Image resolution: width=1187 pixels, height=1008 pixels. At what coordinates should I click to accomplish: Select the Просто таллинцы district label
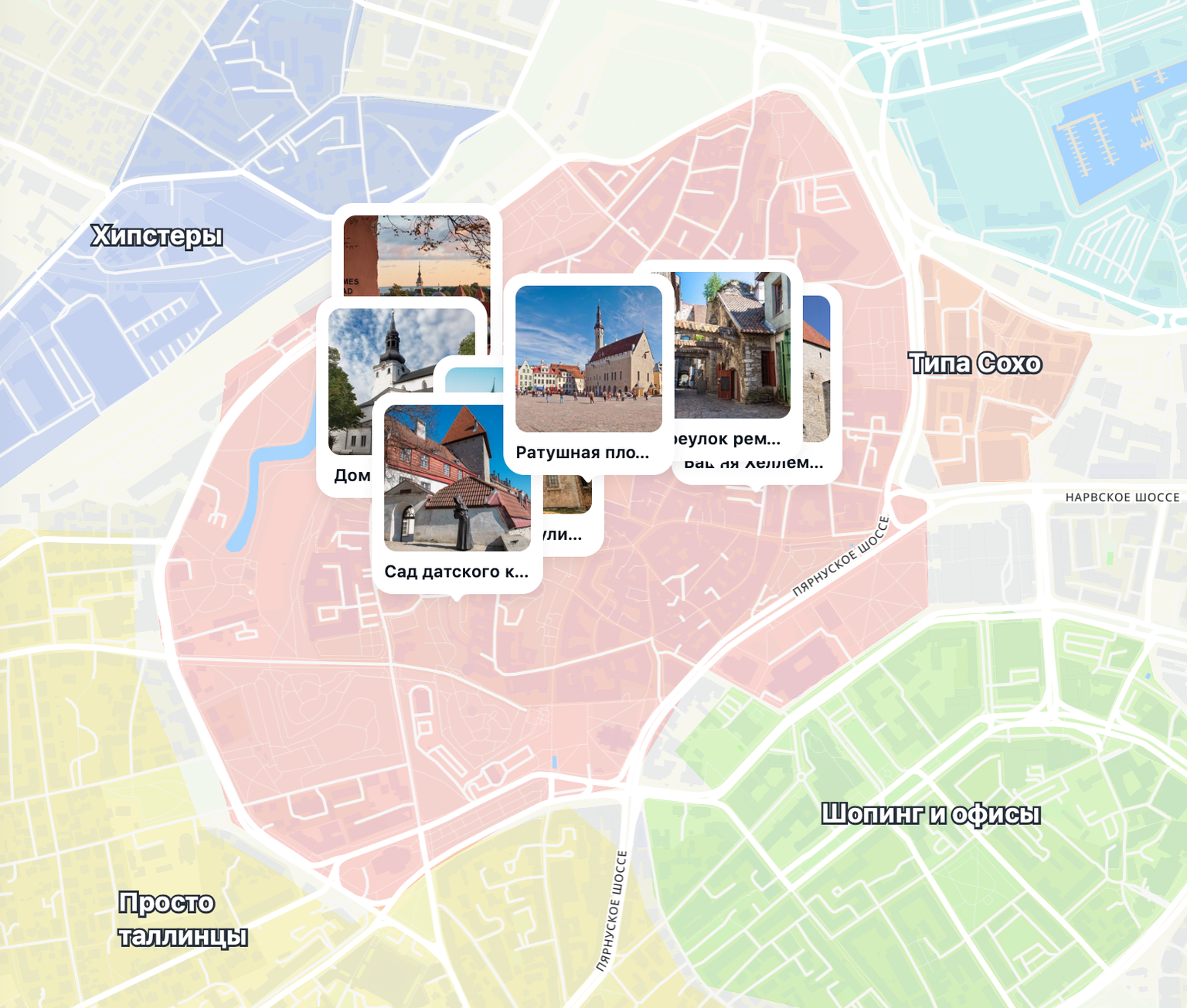click(x=182, y=918)
